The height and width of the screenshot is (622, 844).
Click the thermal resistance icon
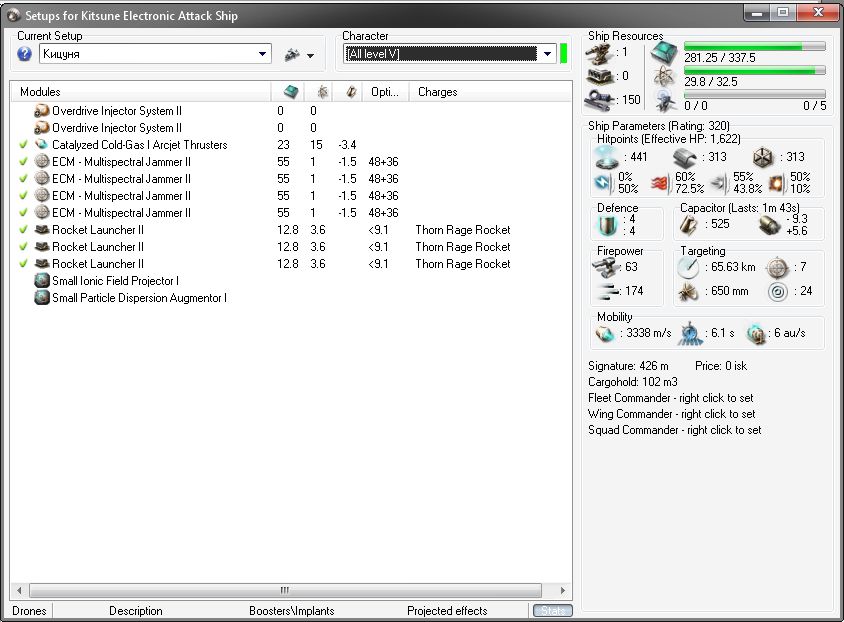pos(660,183)
